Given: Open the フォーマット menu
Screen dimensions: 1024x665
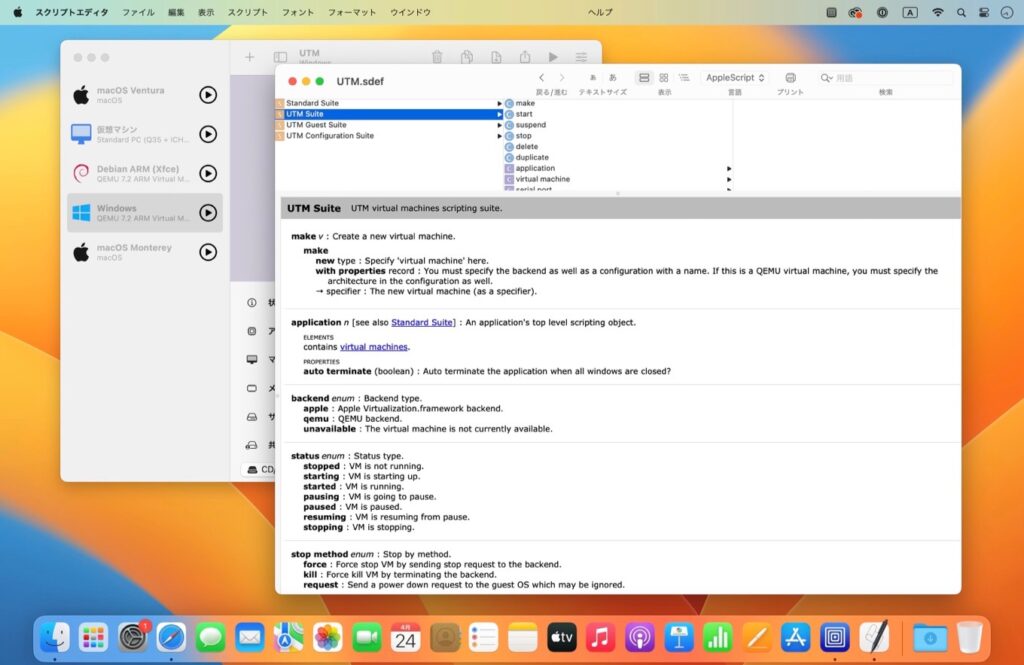Looking at the screenshot, I should tap(352, 12).
